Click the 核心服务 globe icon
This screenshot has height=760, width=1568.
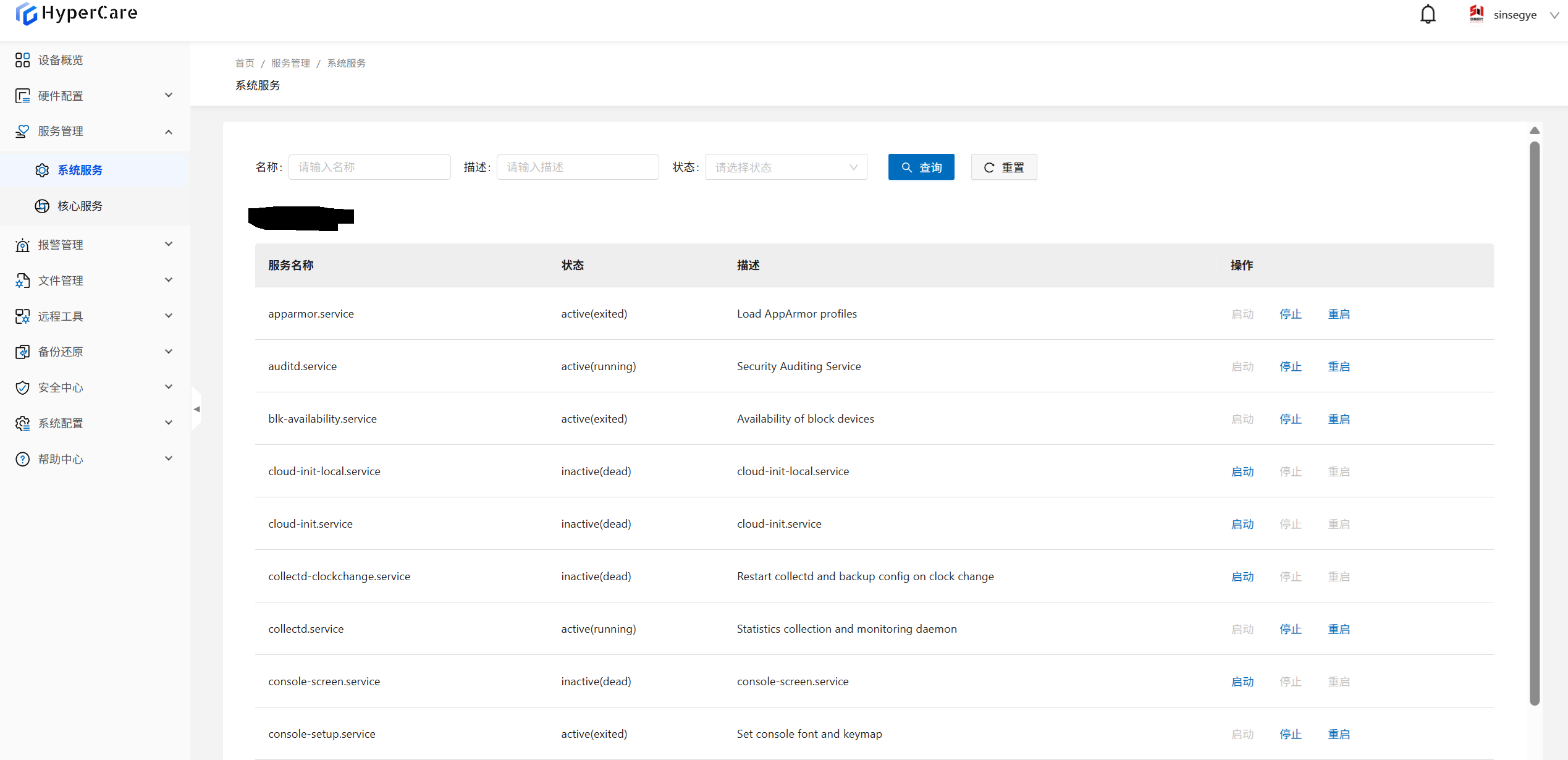point(42,206)
